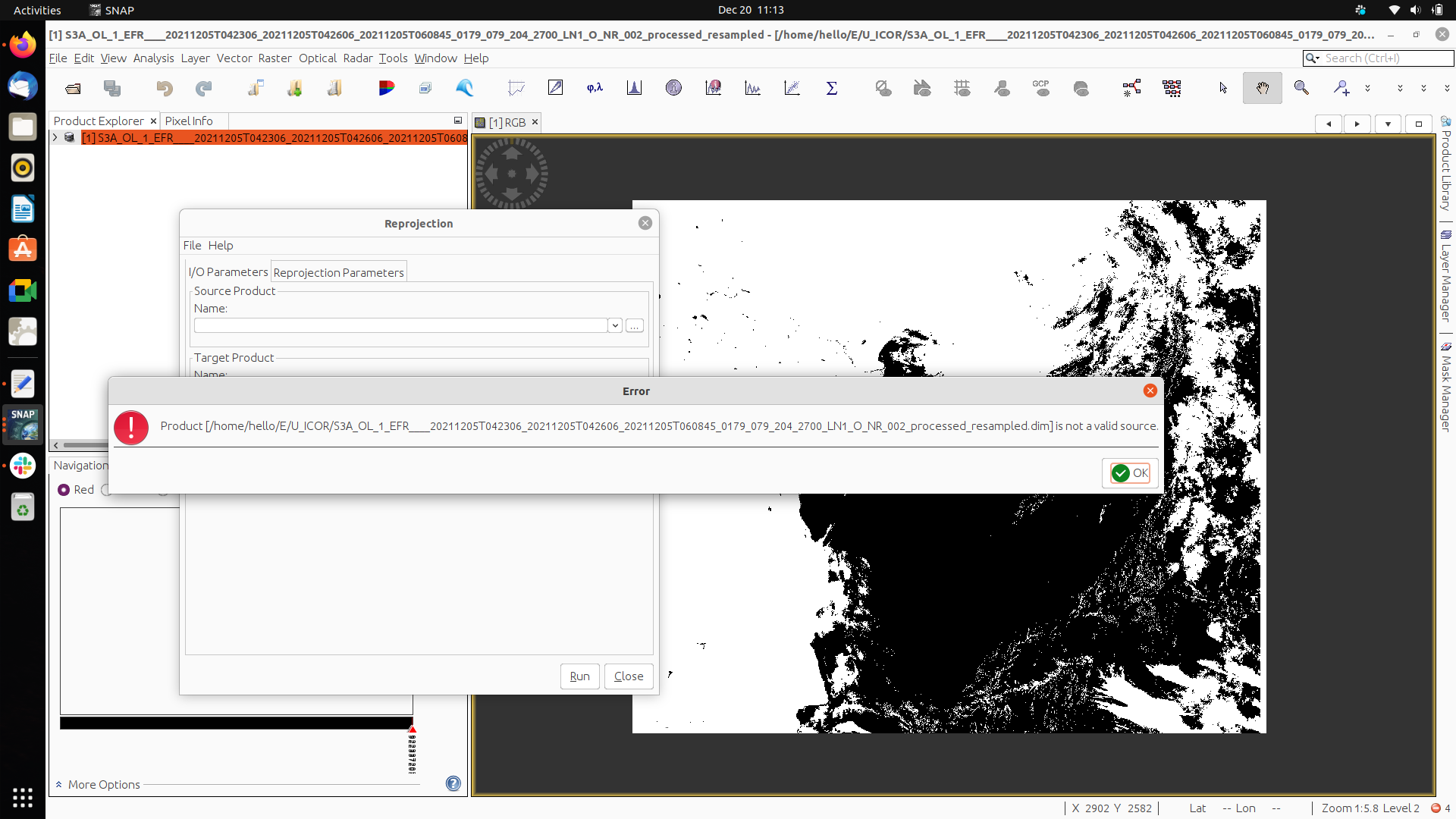Image resolution: width=1456 pixels, height=819 pixels.
Task: Open the Product Library side panel
Action: [x=1446, y=165]
